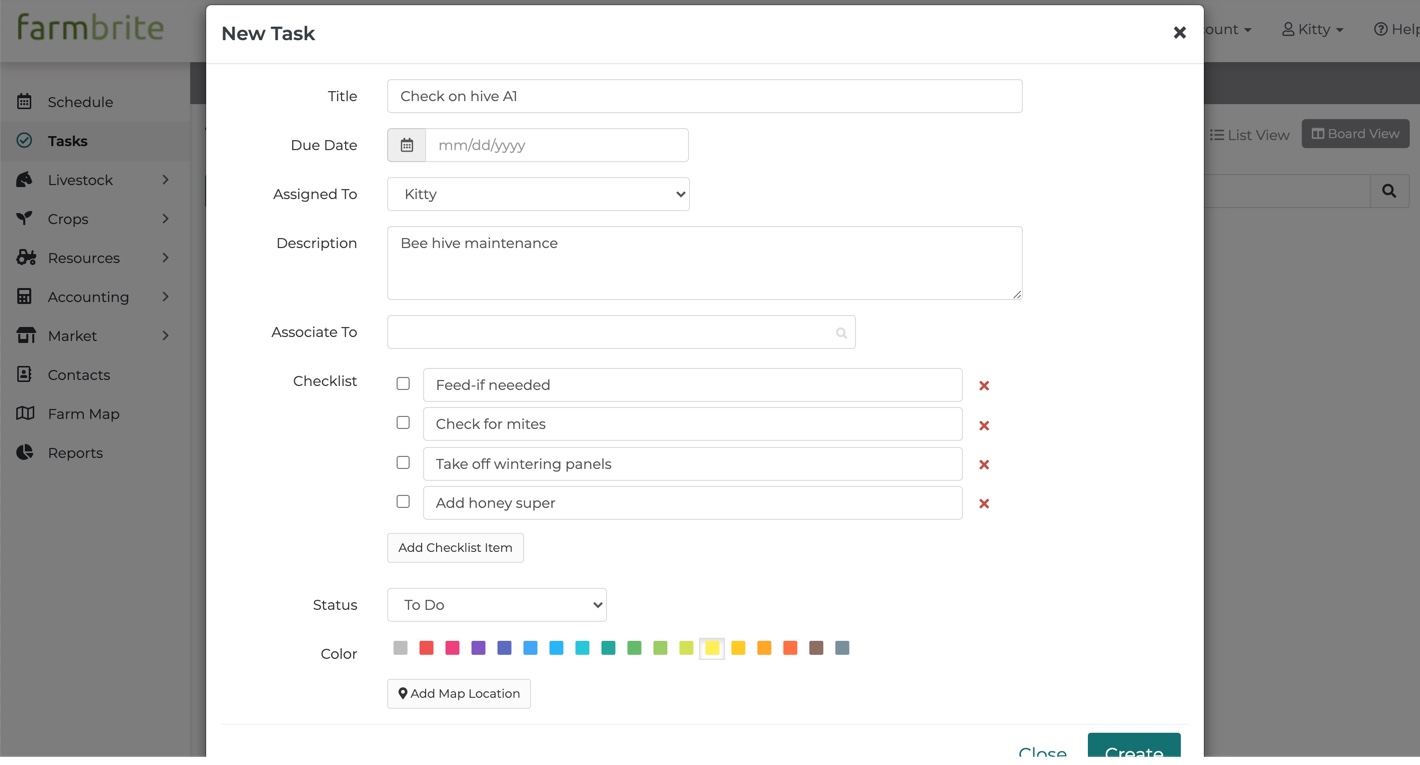Click the Farm Map sidebar icon
The height and width of the screenshot is (765, 1420).
pyautogui.click(x=25, y=414)
